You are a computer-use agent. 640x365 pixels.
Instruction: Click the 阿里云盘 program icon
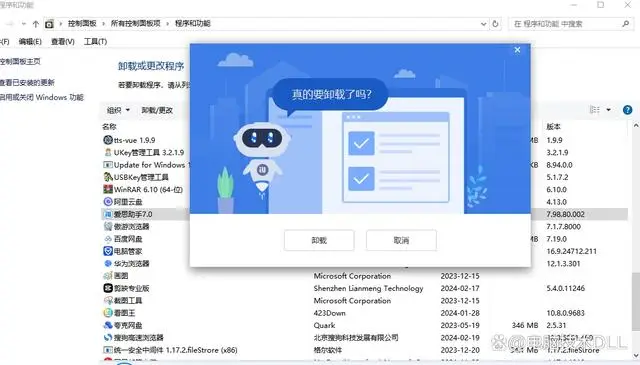pos(108,202)
